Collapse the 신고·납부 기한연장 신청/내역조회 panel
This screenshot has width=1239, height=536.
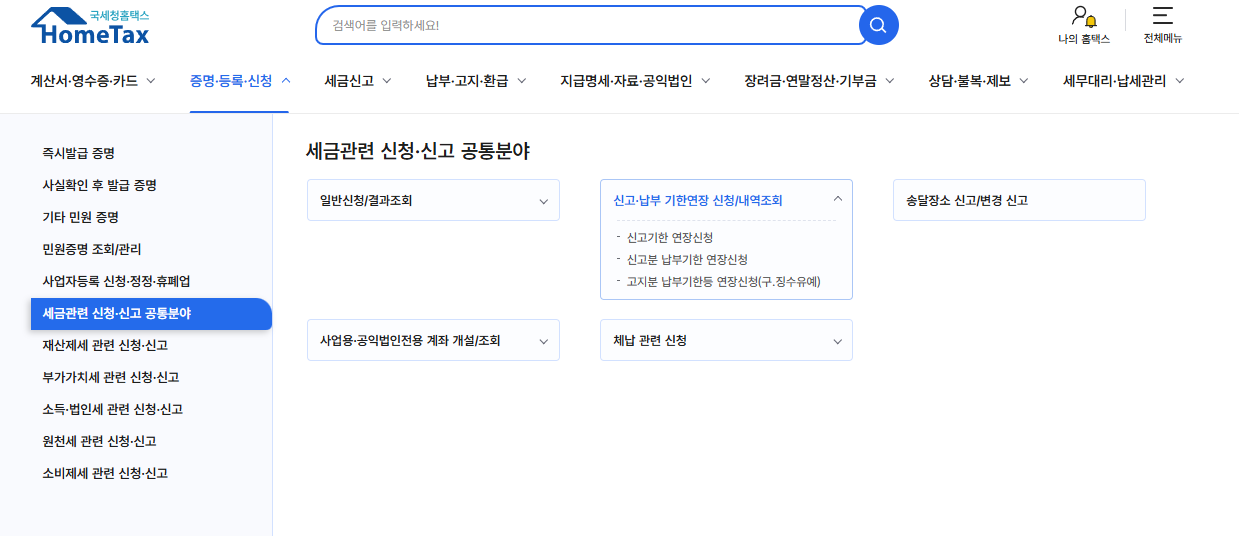point(726,200)
